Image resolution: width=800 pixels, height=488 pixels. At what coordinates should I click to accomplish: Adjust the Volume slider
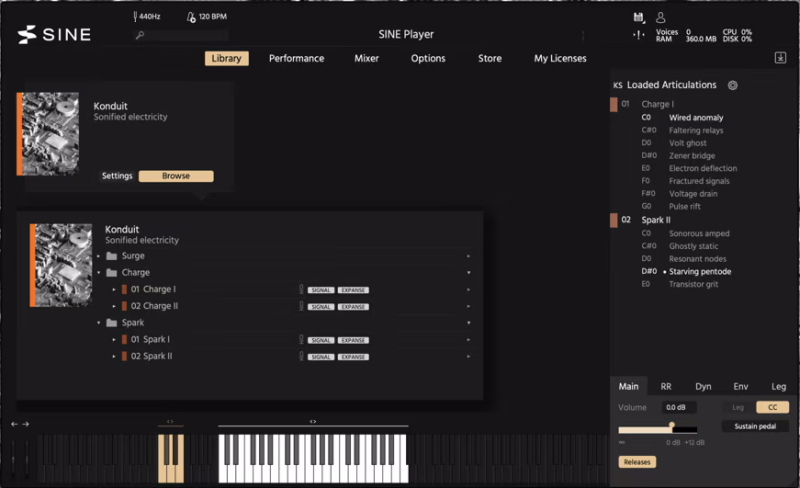(x=658, y=430)
